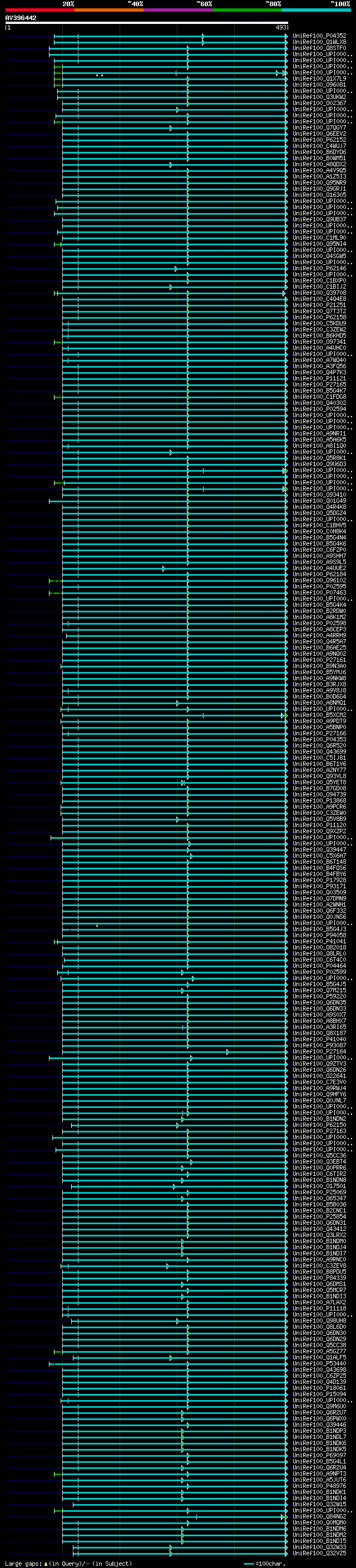This screenshot has width=356, height=1568.
Task: Open hit UniRef100_P04352
Action: coord(319,36)
